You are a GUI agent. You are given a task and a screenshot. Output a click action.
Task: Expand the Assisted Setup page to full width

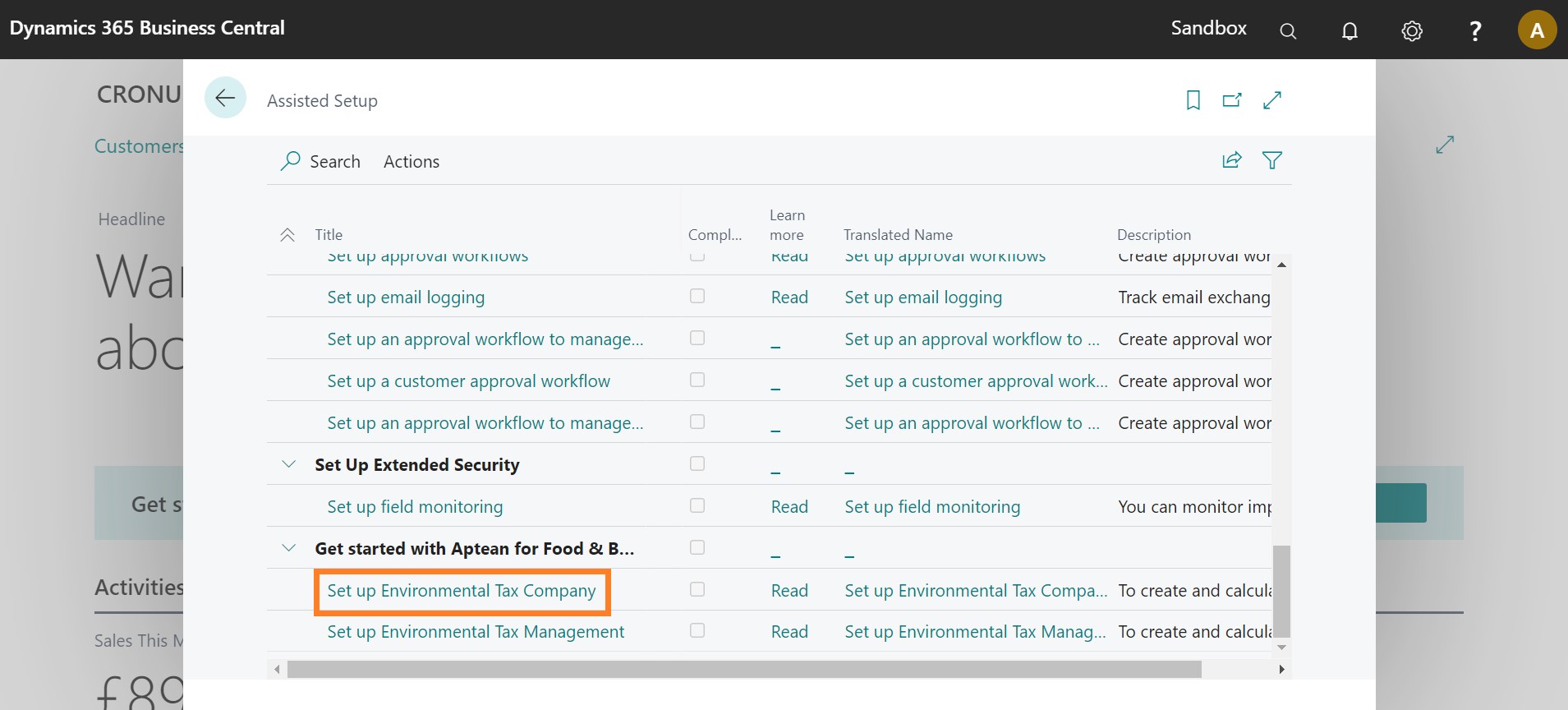[x=1272, y=100]
